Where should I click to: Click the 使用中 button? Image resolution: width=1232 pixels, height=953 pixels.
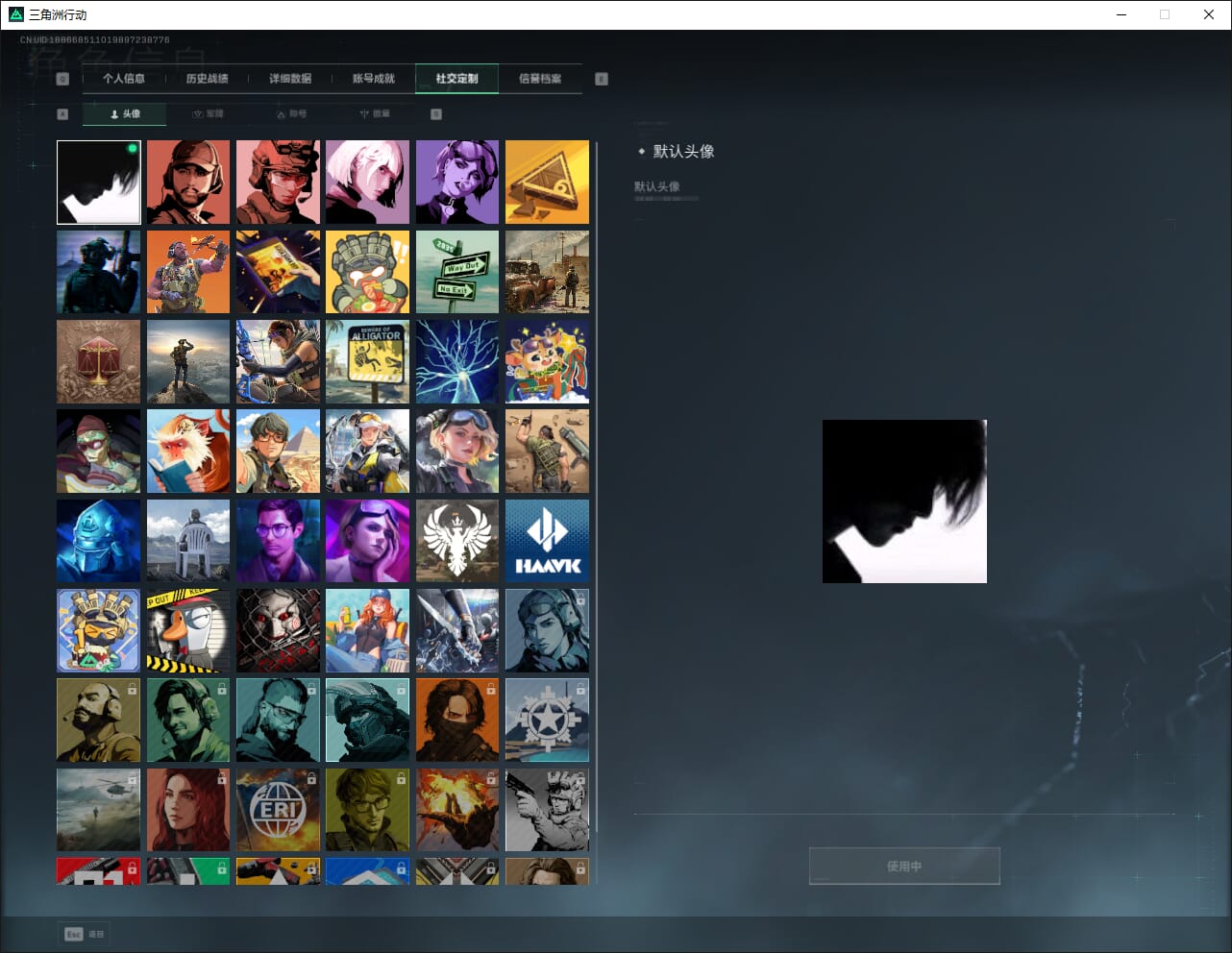click(904, 867)
